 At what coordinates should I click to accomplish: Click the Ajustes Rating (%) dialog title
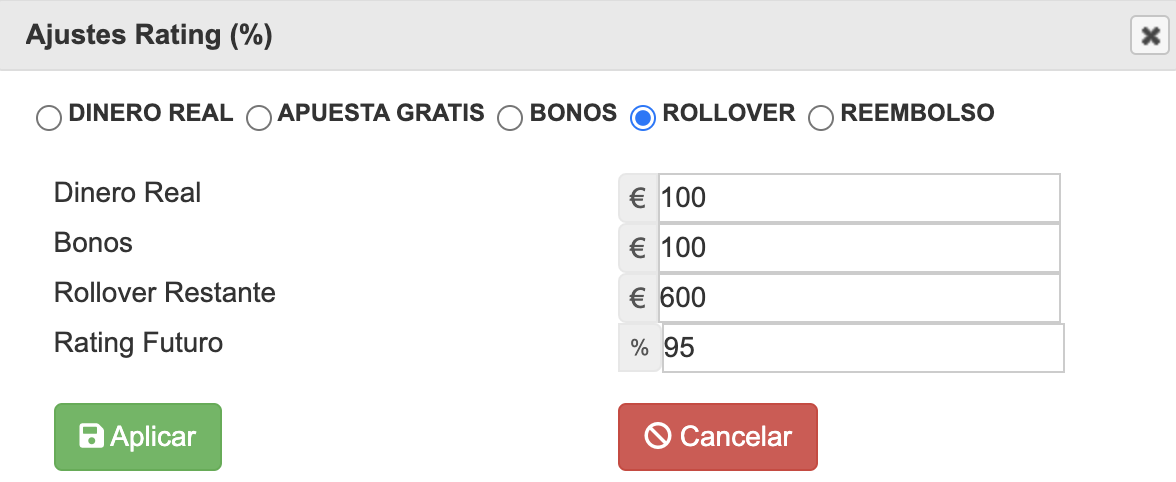[149, 36]
